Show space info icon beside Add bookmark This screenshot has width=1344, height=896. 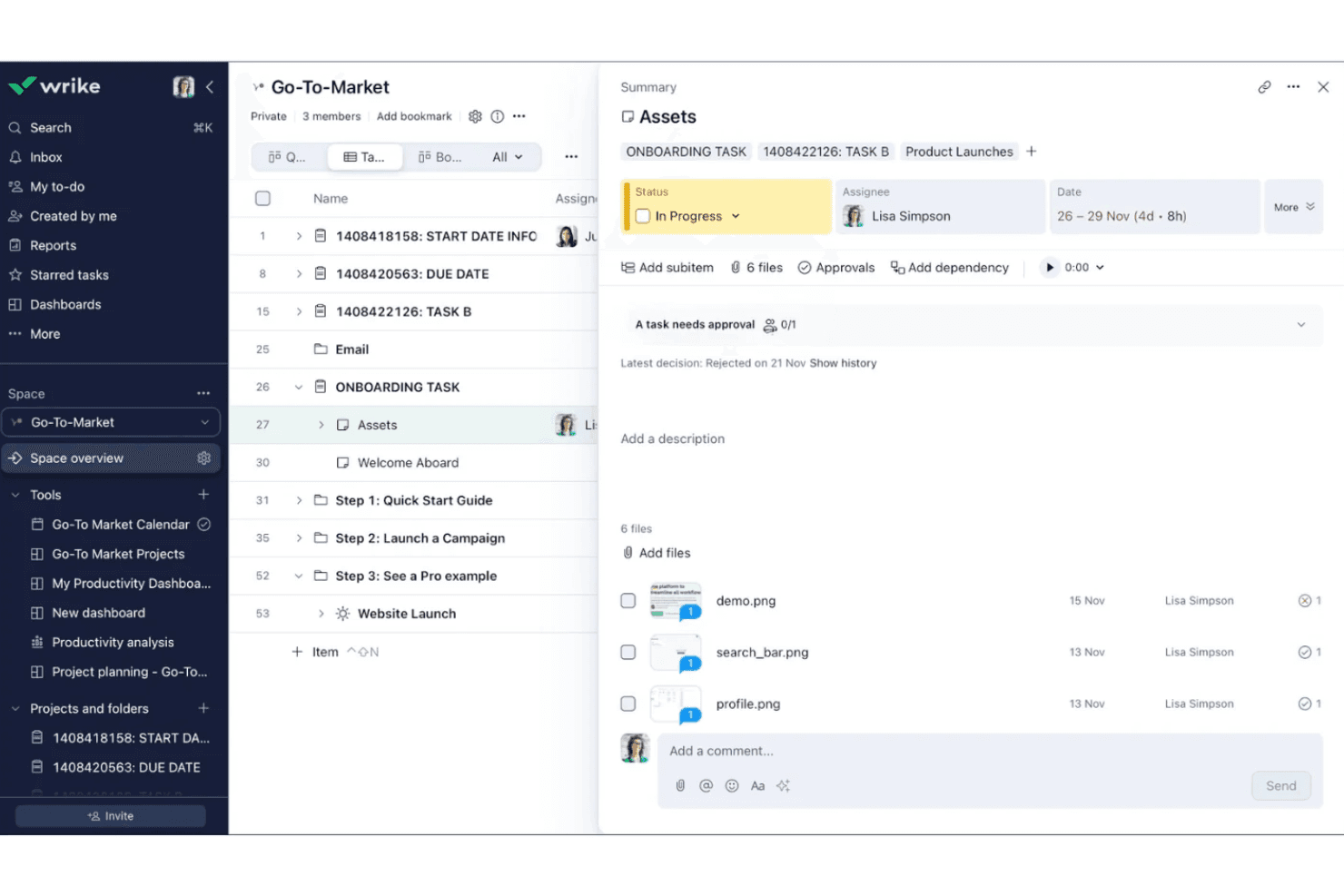497,116
